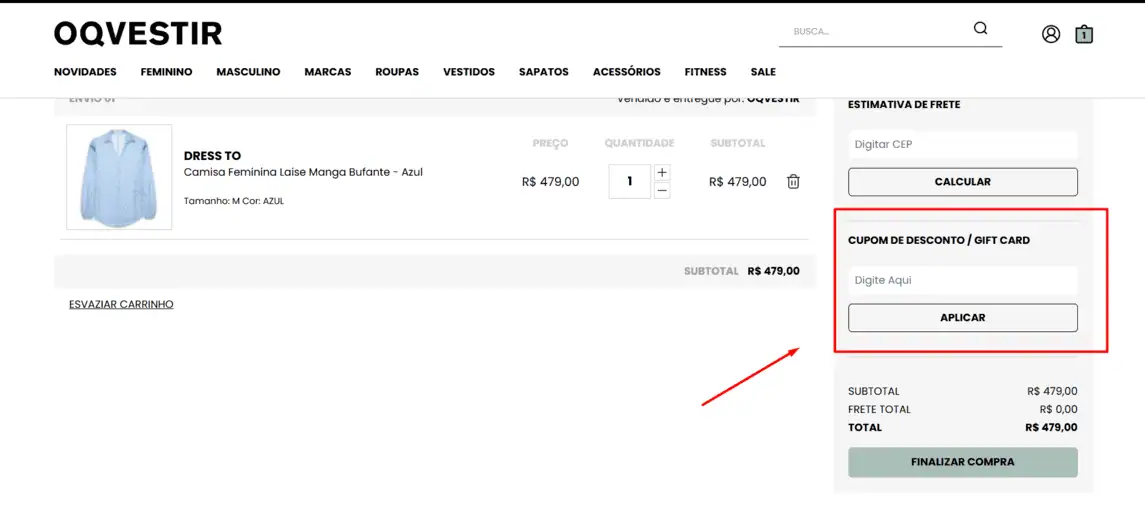Image resolution: width=1145 pixels, height=521 pixels.
Task: Open the FEMININO menu
Action: coord(166,72)
